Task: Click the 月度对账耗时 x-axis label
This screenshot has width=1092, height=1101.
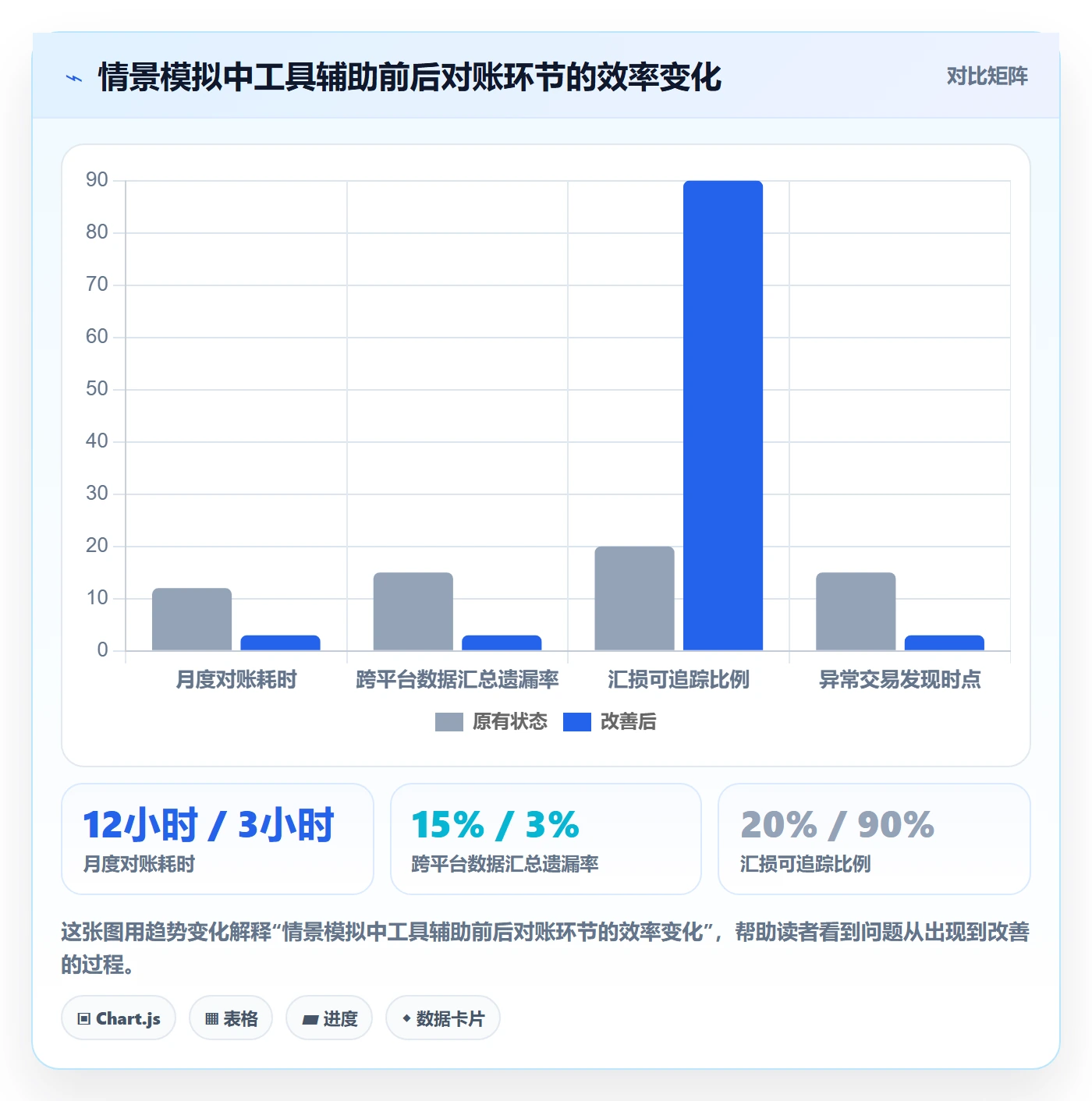Action: point(236,680)
